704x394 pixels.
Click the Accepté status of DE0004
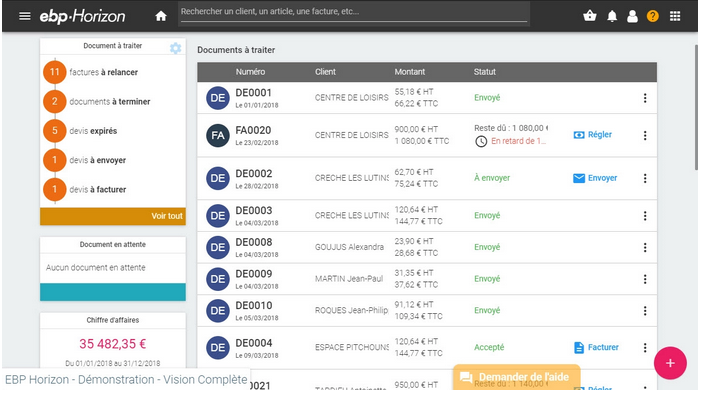pos(489,347)
